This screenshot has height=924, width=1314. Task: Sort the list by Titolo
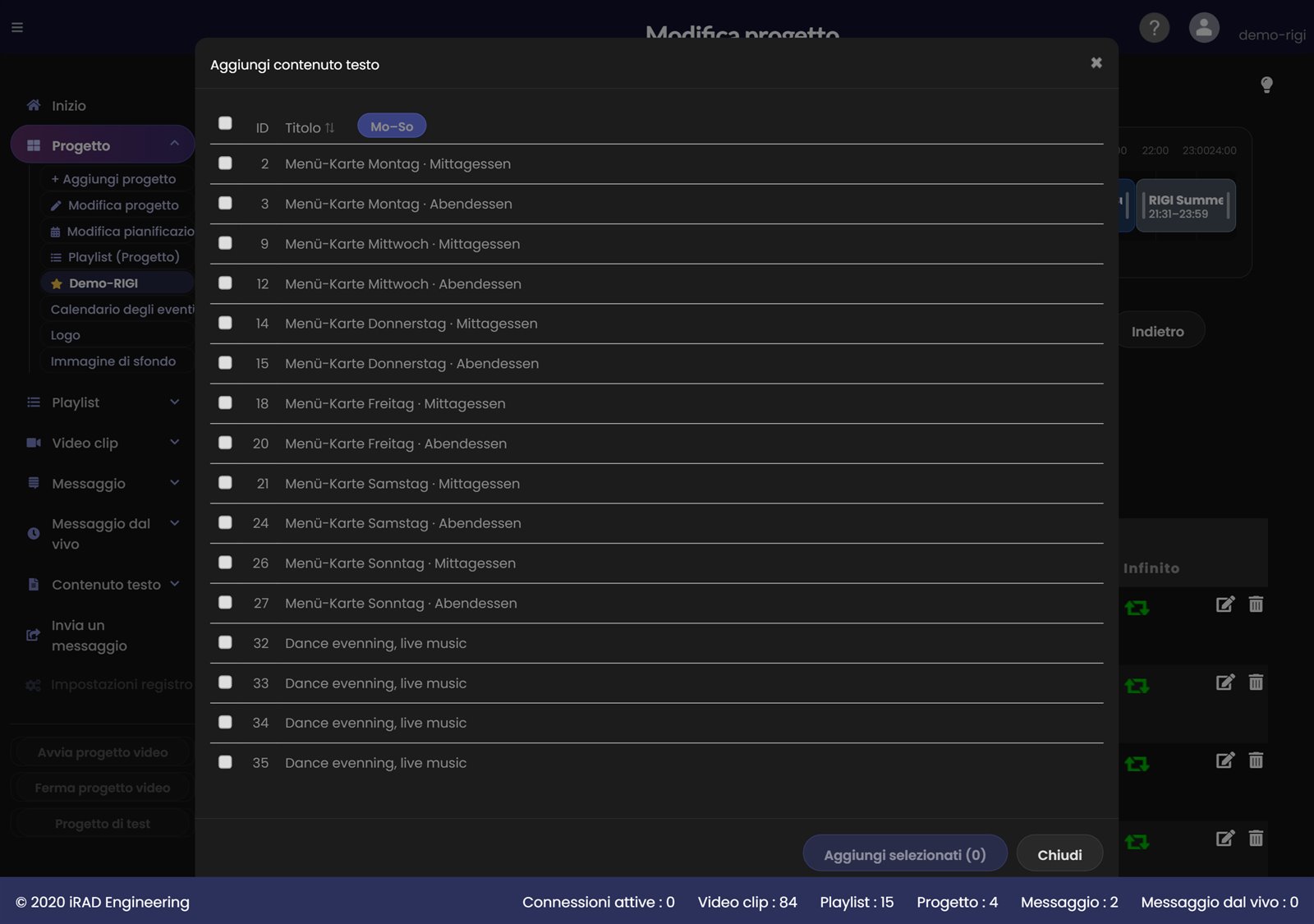point(310,128)
